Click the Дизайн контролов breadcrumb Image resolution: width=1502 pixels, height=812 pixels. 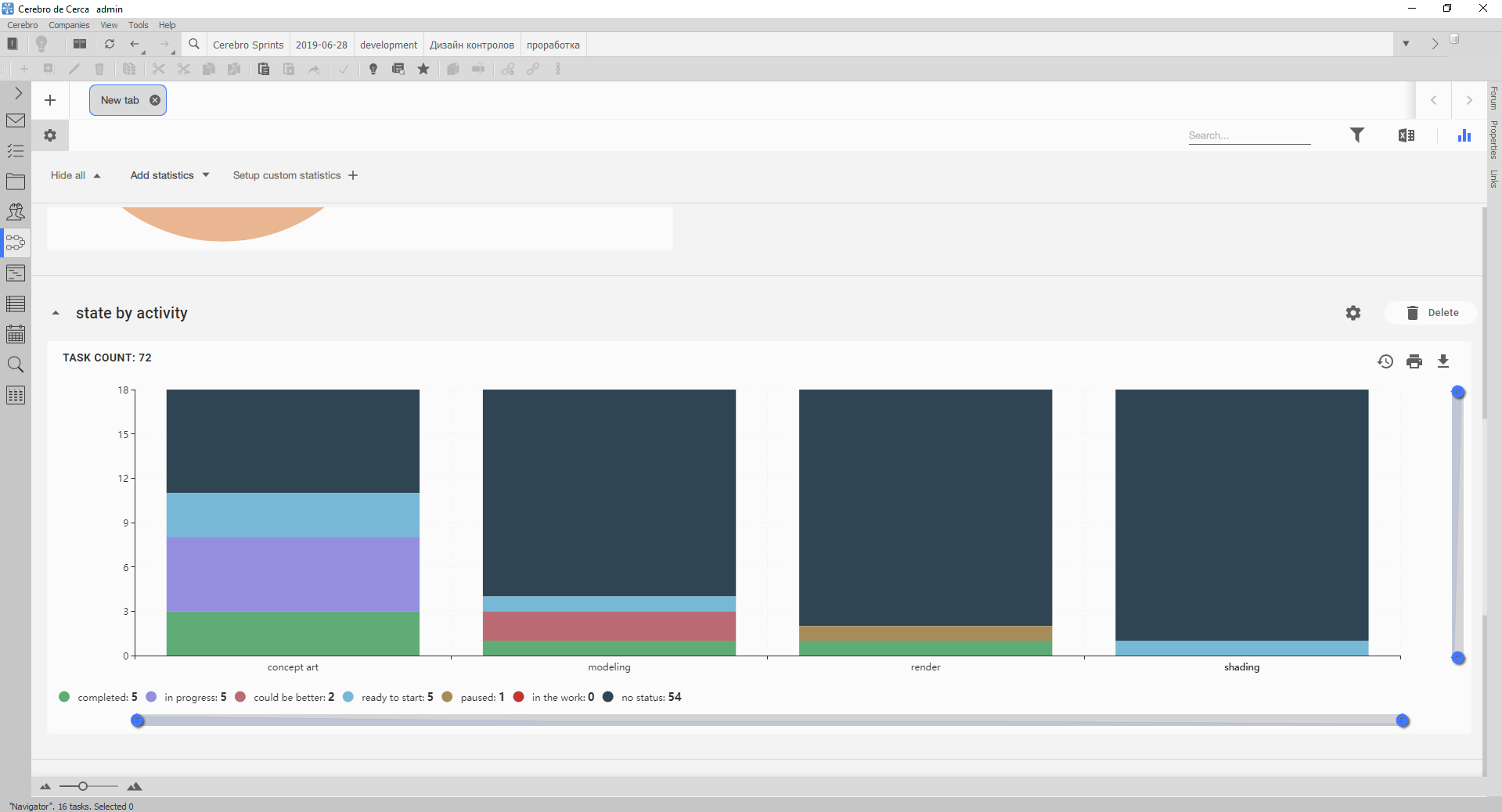coord(472,45)
